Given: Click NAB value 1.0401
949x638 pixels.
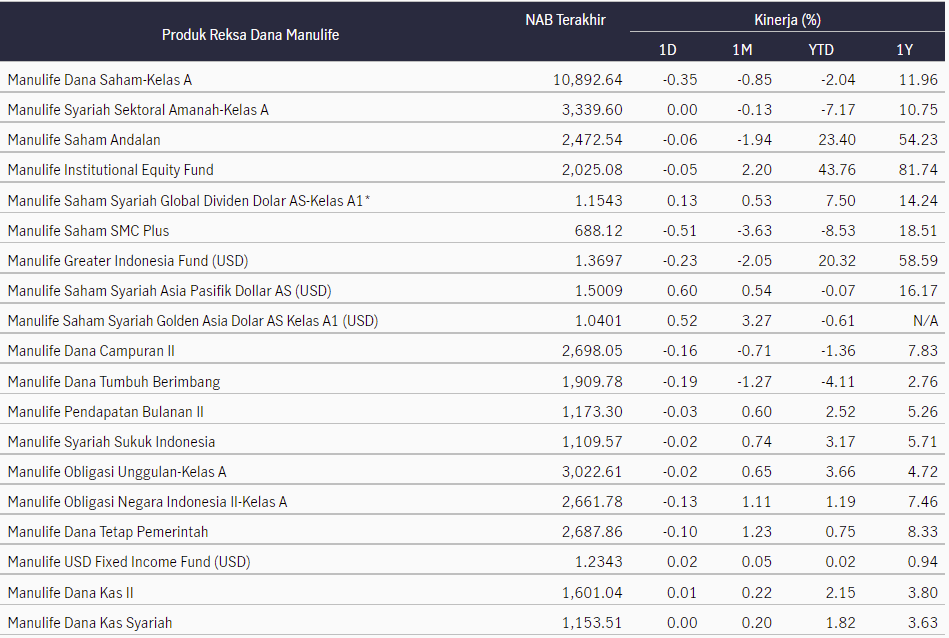Looking at the screenshot, I should tap(599, 321).
